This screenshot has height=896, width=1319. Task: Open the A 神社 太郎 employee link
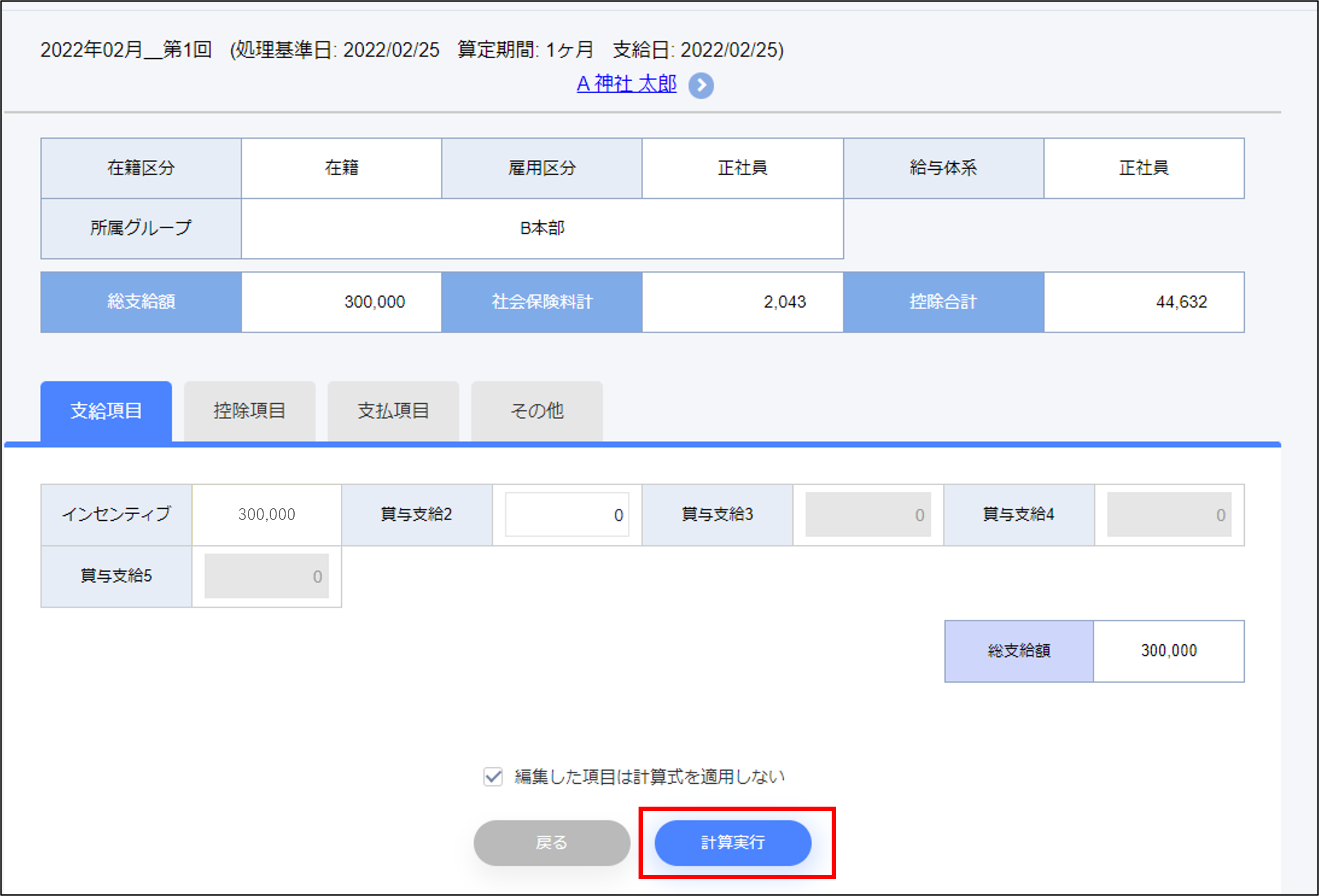626,84
